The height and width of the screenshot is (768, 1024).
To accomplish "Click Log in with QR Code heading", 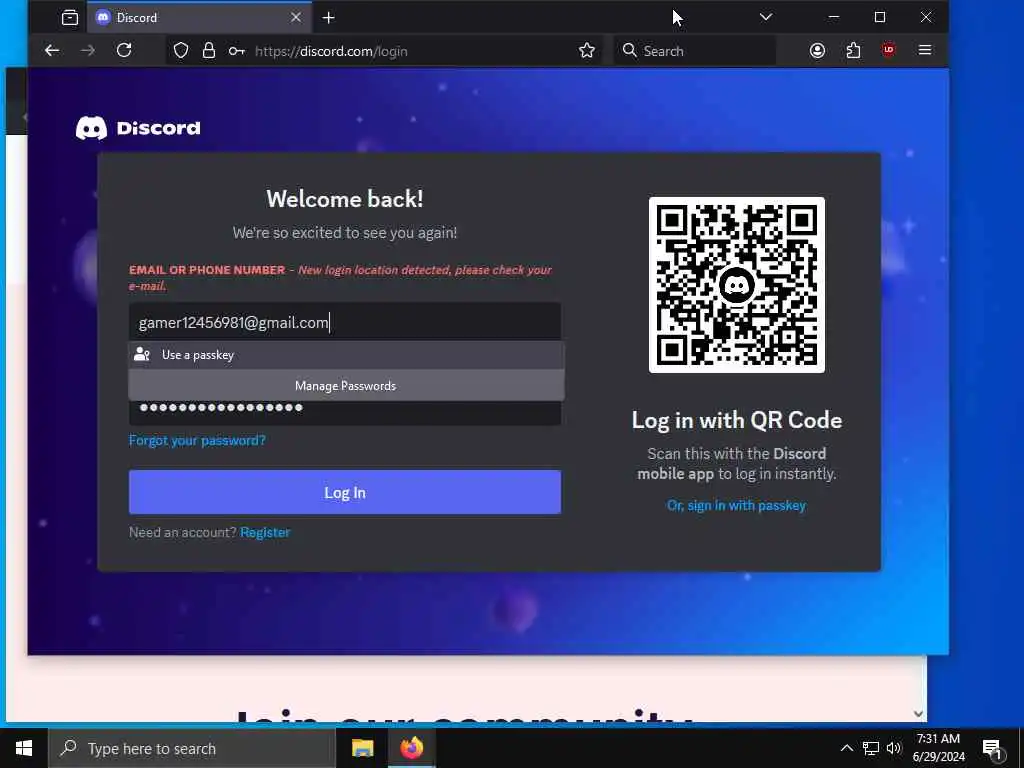I will coord(737,420).
